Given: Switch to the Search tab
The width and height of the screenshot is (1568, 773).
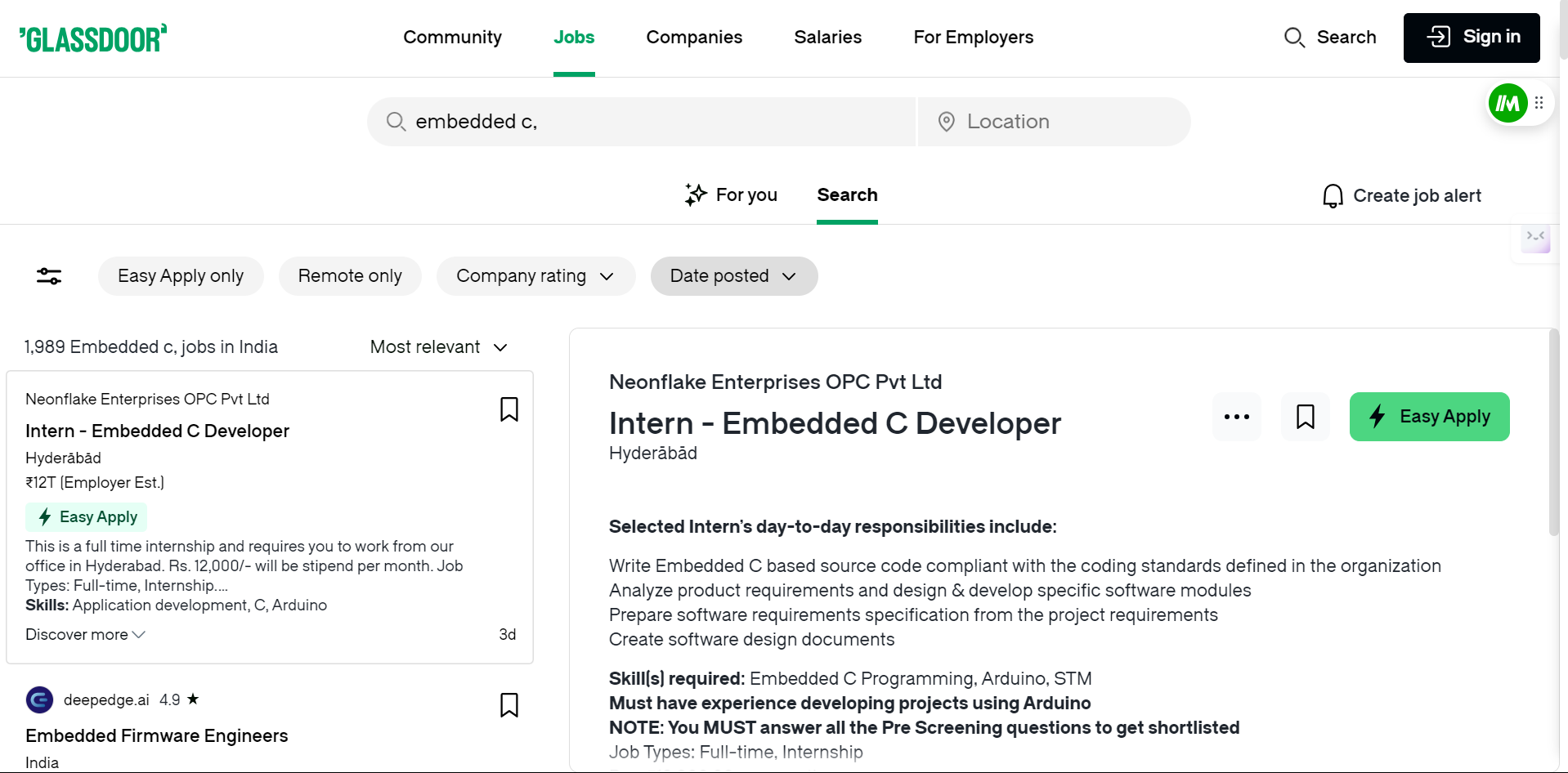Looking at the screenshot, I should click(847, 195).
